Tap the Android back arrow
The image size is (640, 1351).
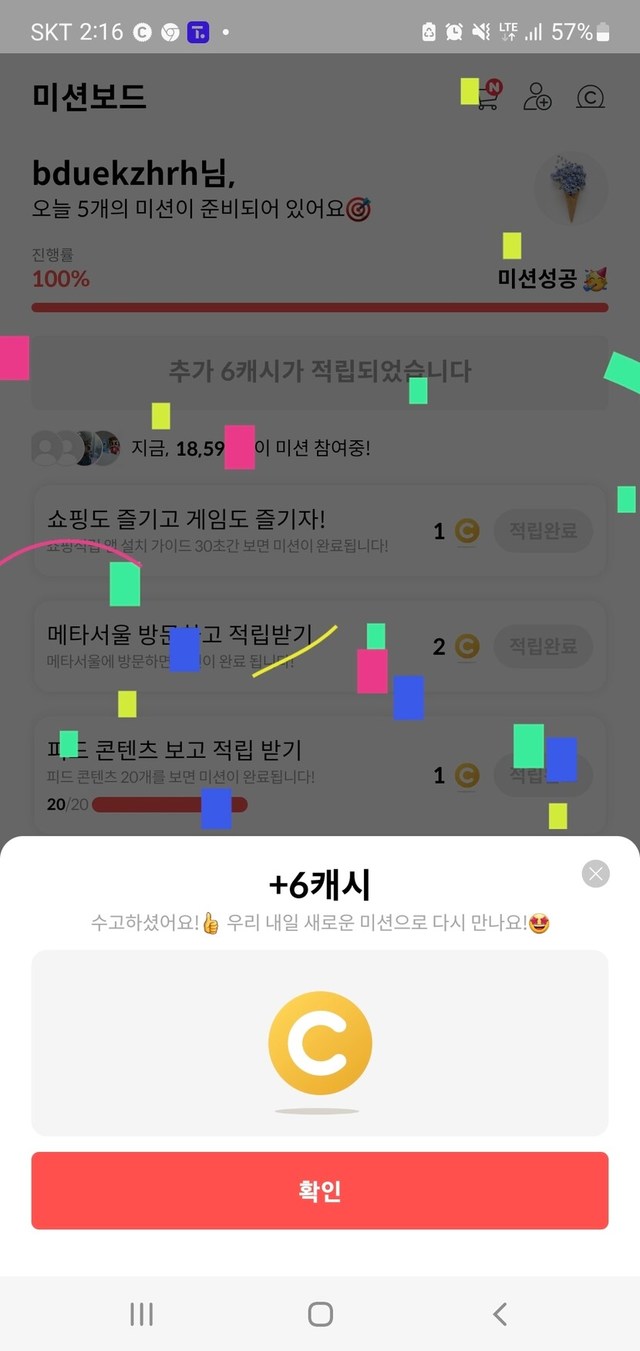point(500,1314)
